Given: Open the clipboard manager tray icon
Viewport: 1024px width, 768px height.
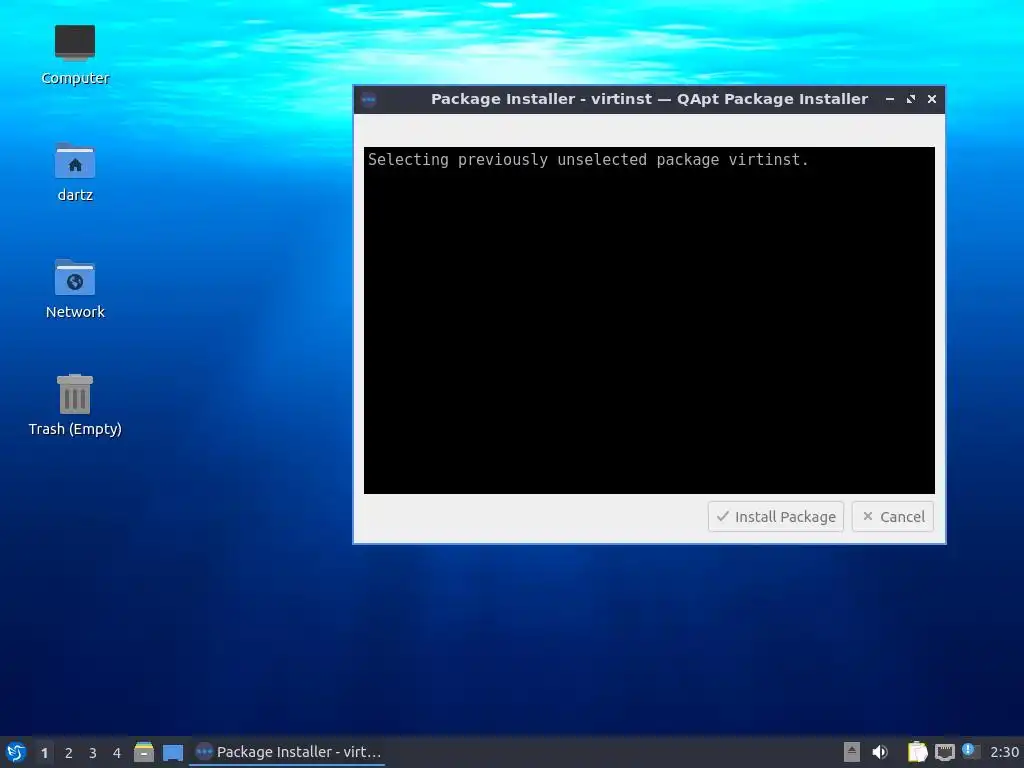Looking at the screenshot, I should [x=917, y=752].
